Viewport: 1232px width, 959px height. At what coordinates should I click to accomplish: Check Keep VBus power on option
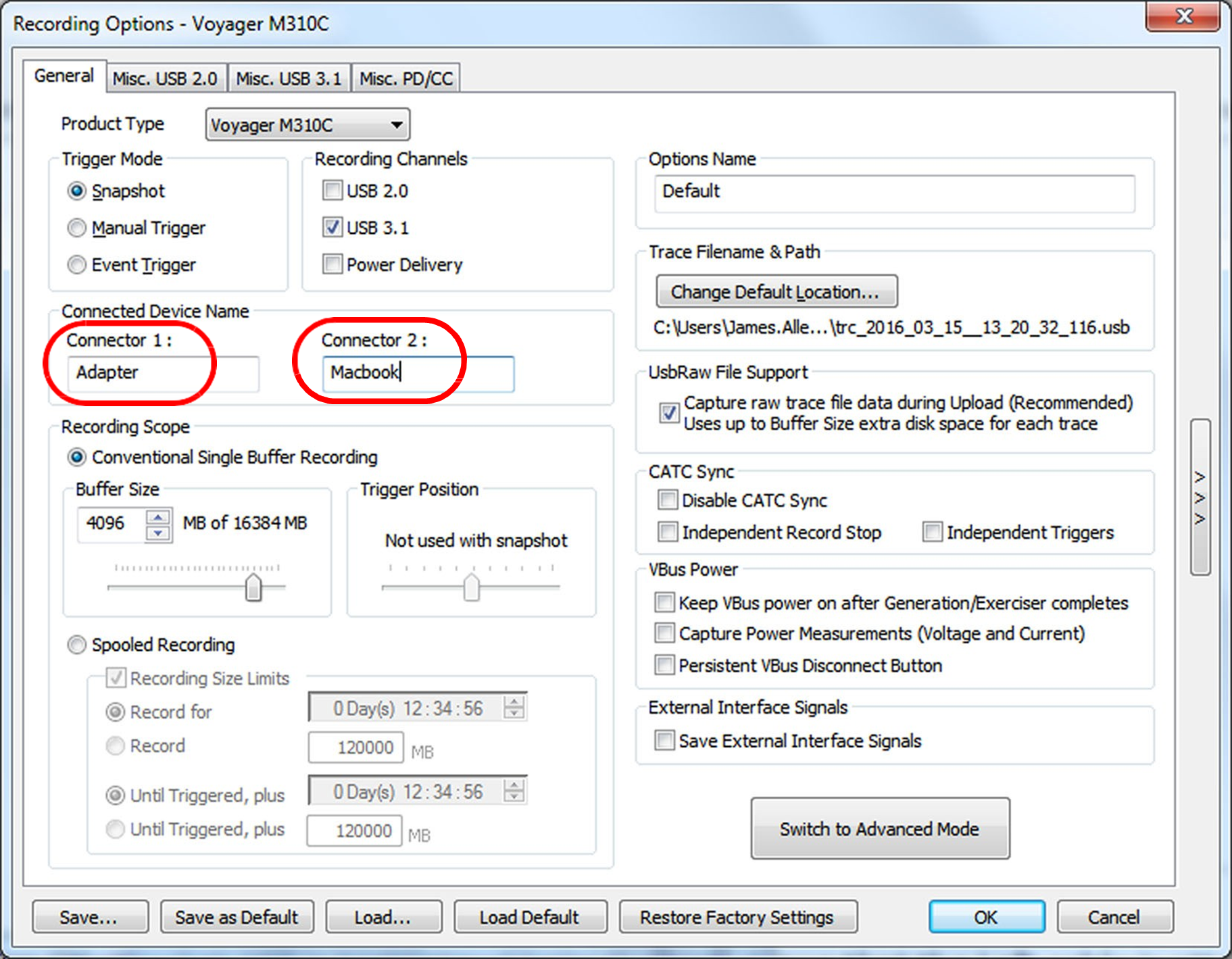(665, 602)
